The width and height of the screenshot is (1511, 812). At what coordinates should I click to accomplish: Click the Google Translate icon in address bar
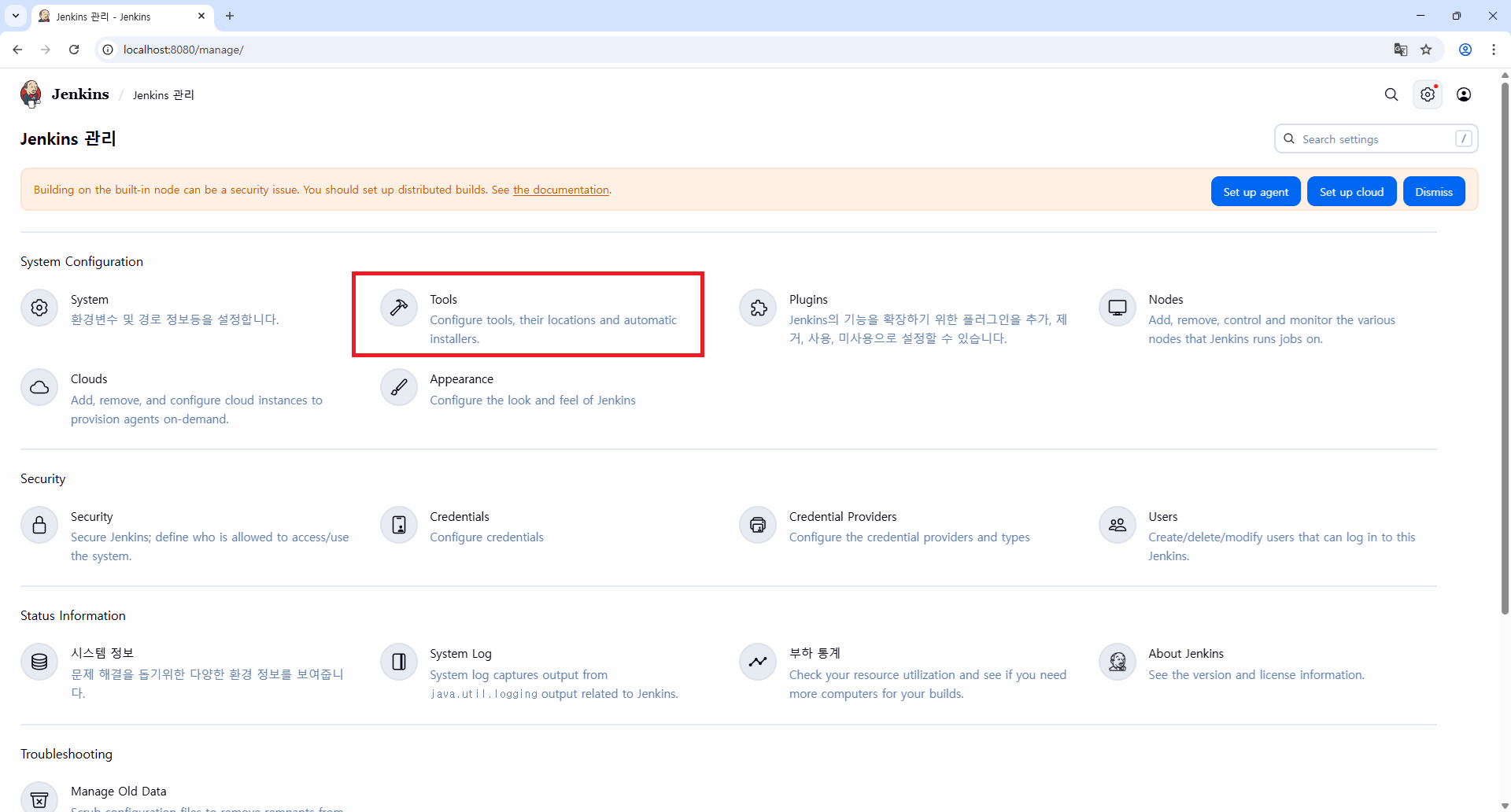click(1401, 50)
